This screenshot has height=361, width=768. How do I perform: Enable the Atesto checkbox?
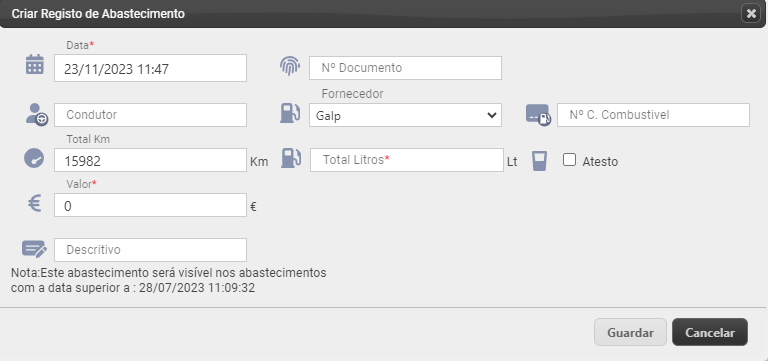point(569,160)
